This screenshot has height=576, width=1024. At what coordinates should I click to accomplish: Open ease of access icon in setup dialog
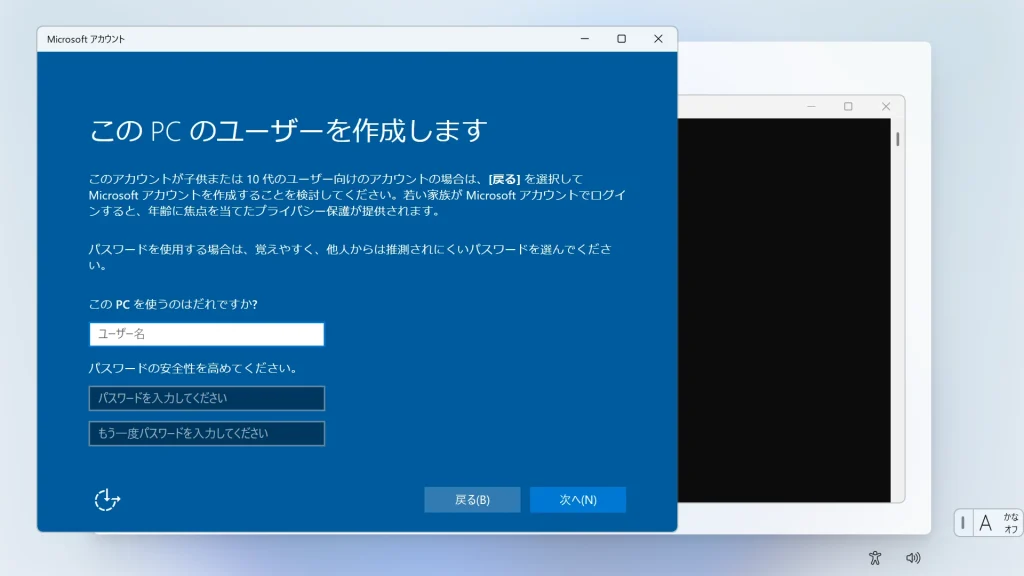[107, 500]
